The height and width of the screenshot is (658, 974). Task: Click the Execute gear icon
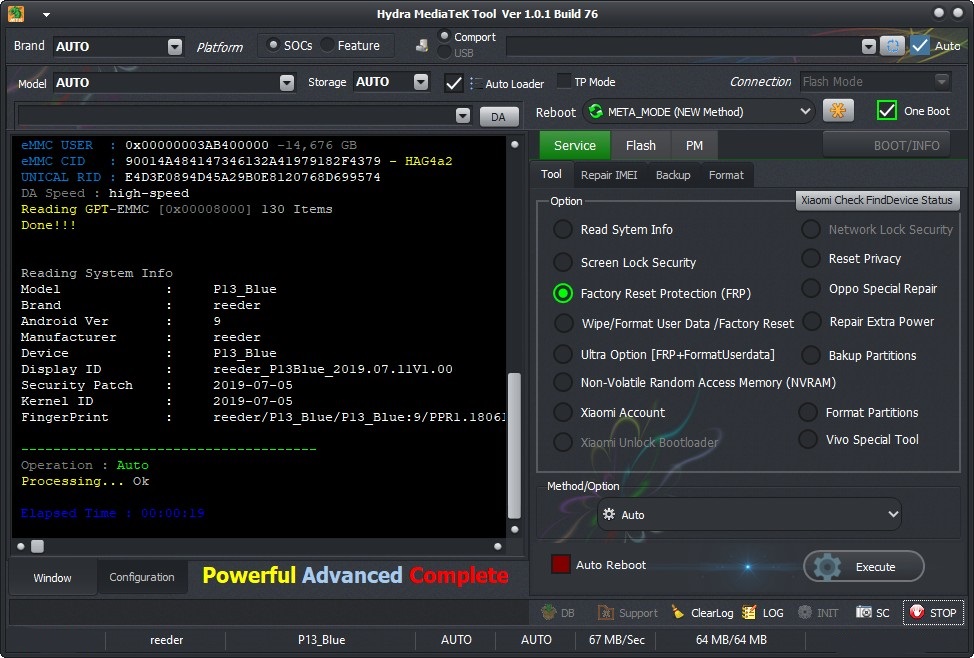(827, 567)
